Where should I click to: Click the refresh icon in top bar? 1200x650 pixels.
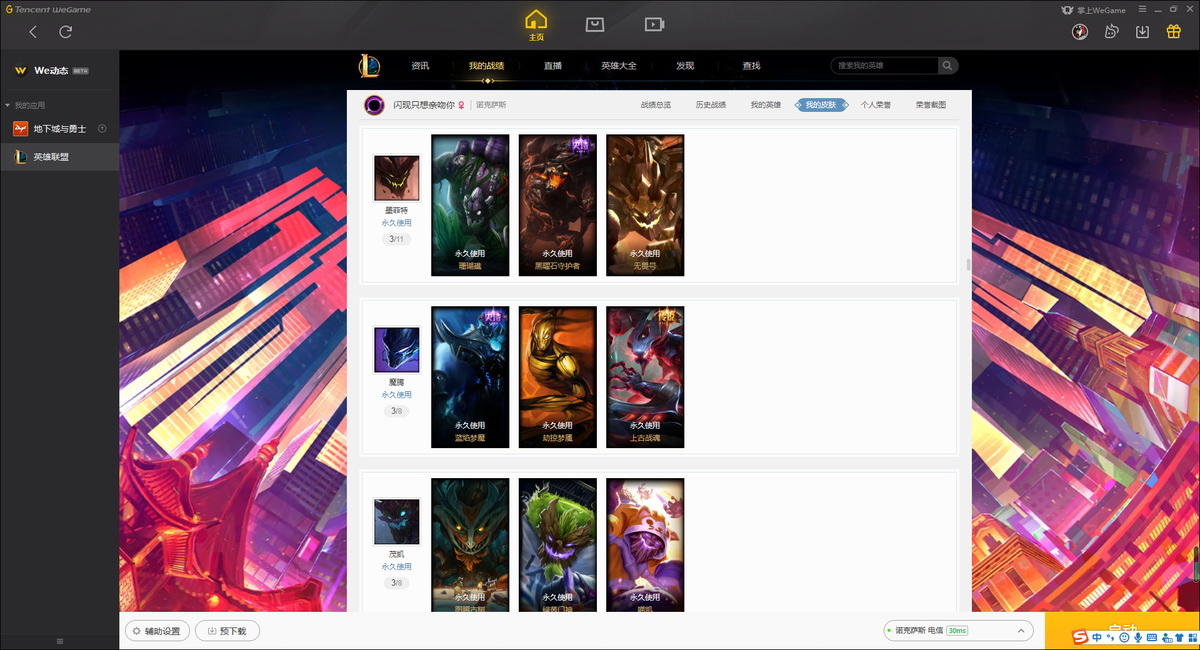pyautogui.click(x=65, y=32)
